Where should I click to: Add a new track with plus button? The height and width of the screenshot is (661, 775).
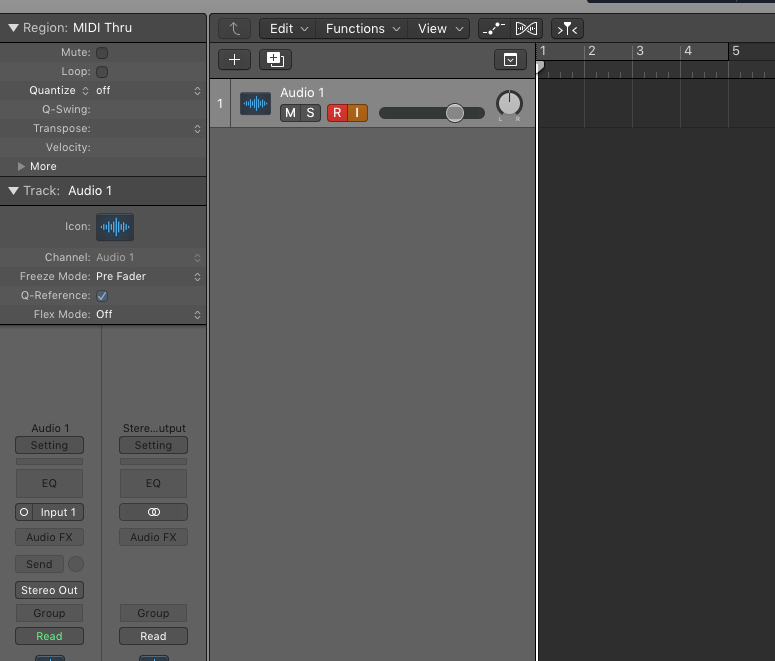234,60
